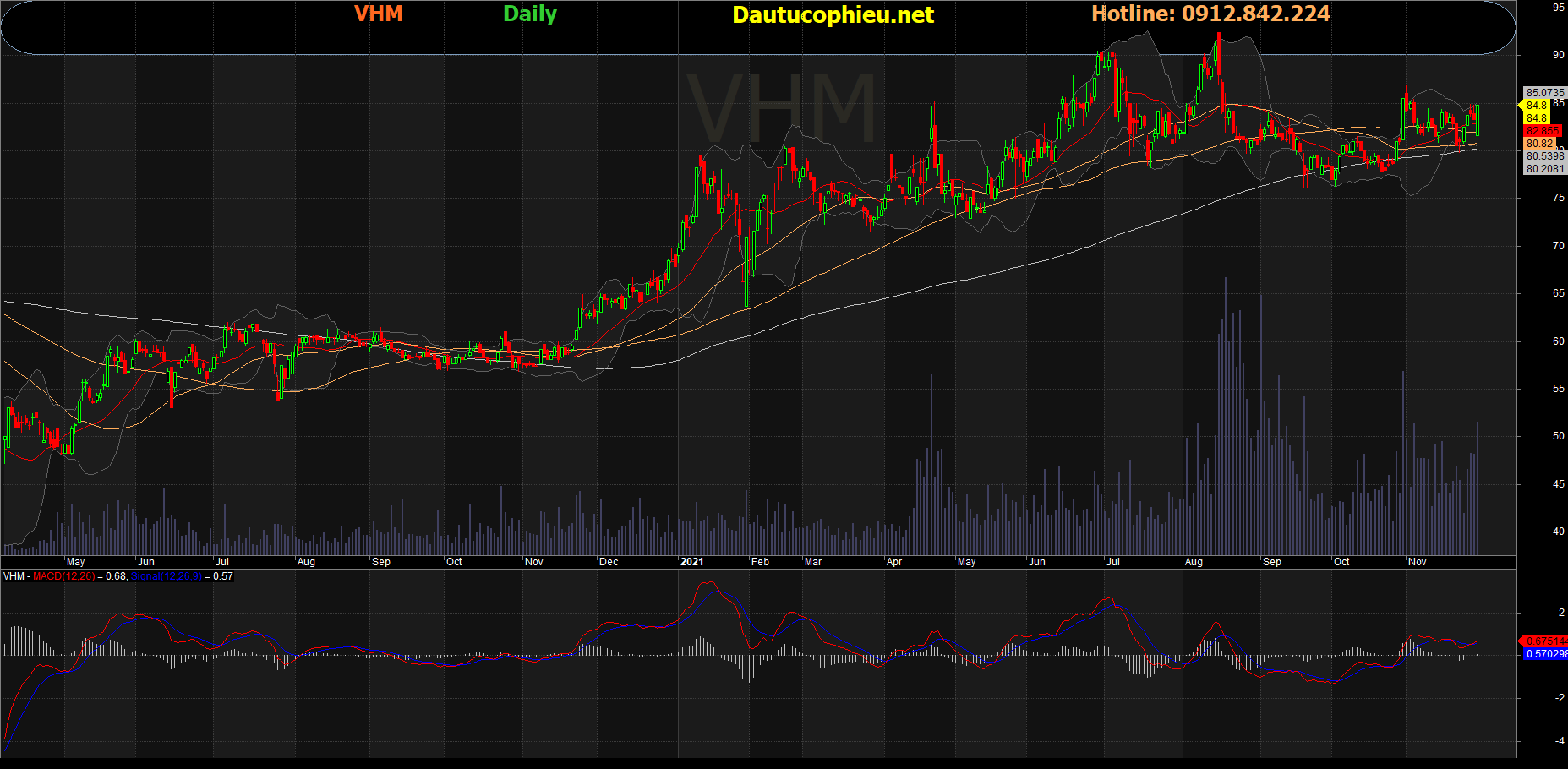Click the red 82.855 price tag
Image resolution: width=1568 pixels, height=769 pixels.
[1543, 131]
